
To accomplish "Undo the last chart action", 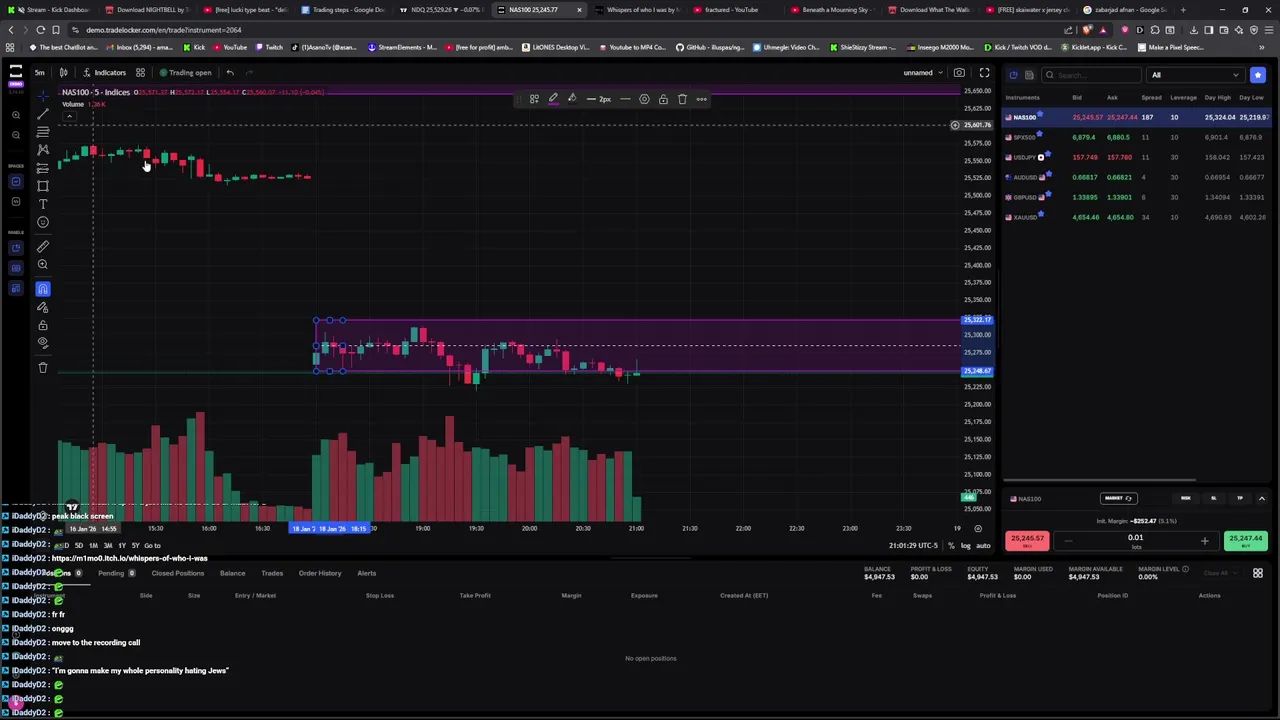I will coord(230,72).
